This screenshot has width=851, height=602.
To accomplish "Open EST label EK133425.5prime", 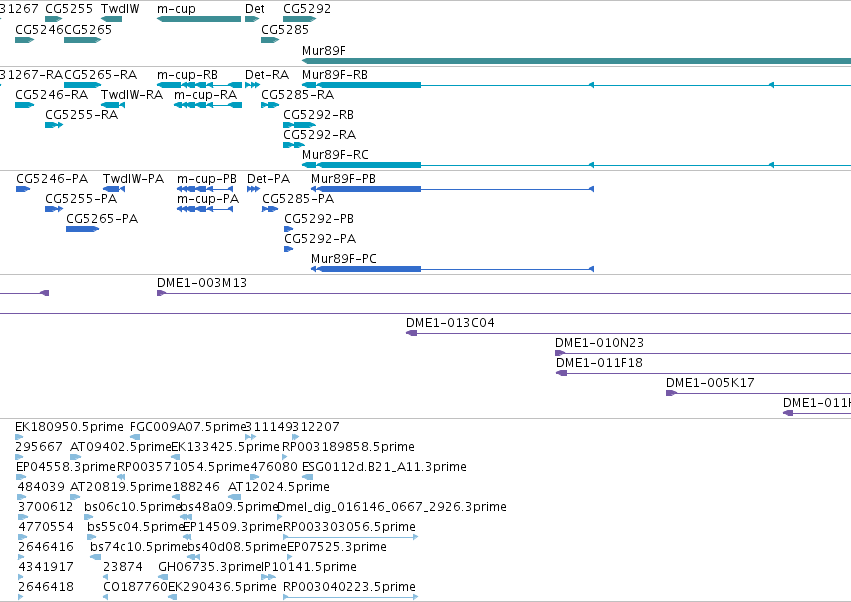I will tap(225, 447).
